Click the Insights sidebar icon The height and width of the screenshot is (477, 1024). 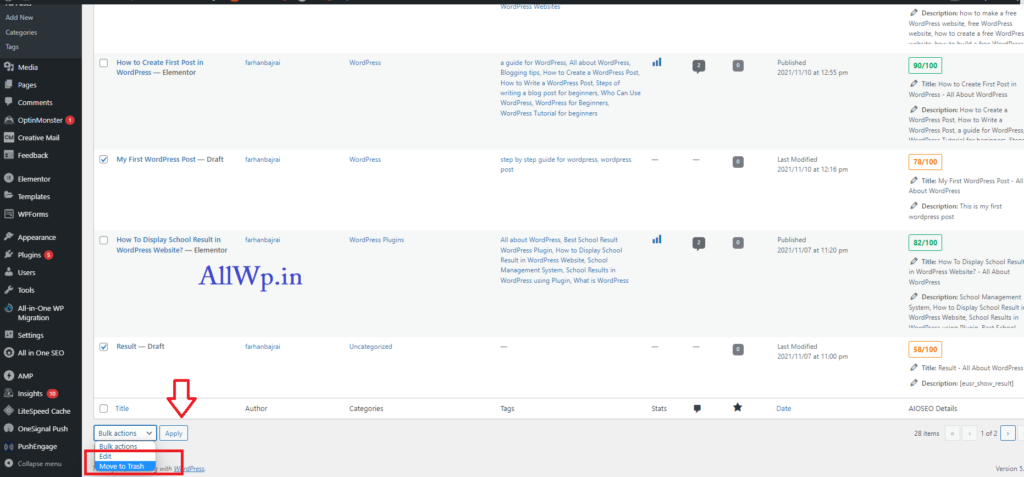(8, 393)
